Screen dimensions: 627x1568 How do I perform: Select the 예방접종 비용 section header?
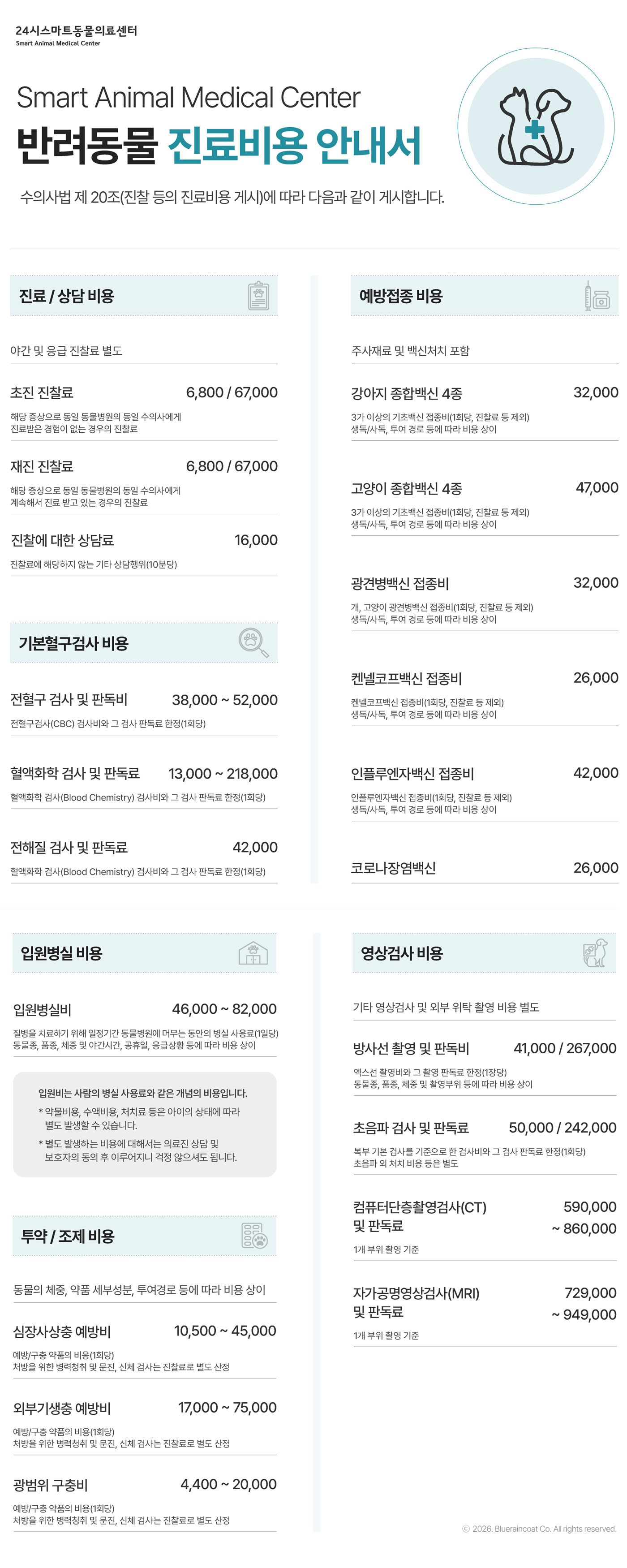pos(400,297)
